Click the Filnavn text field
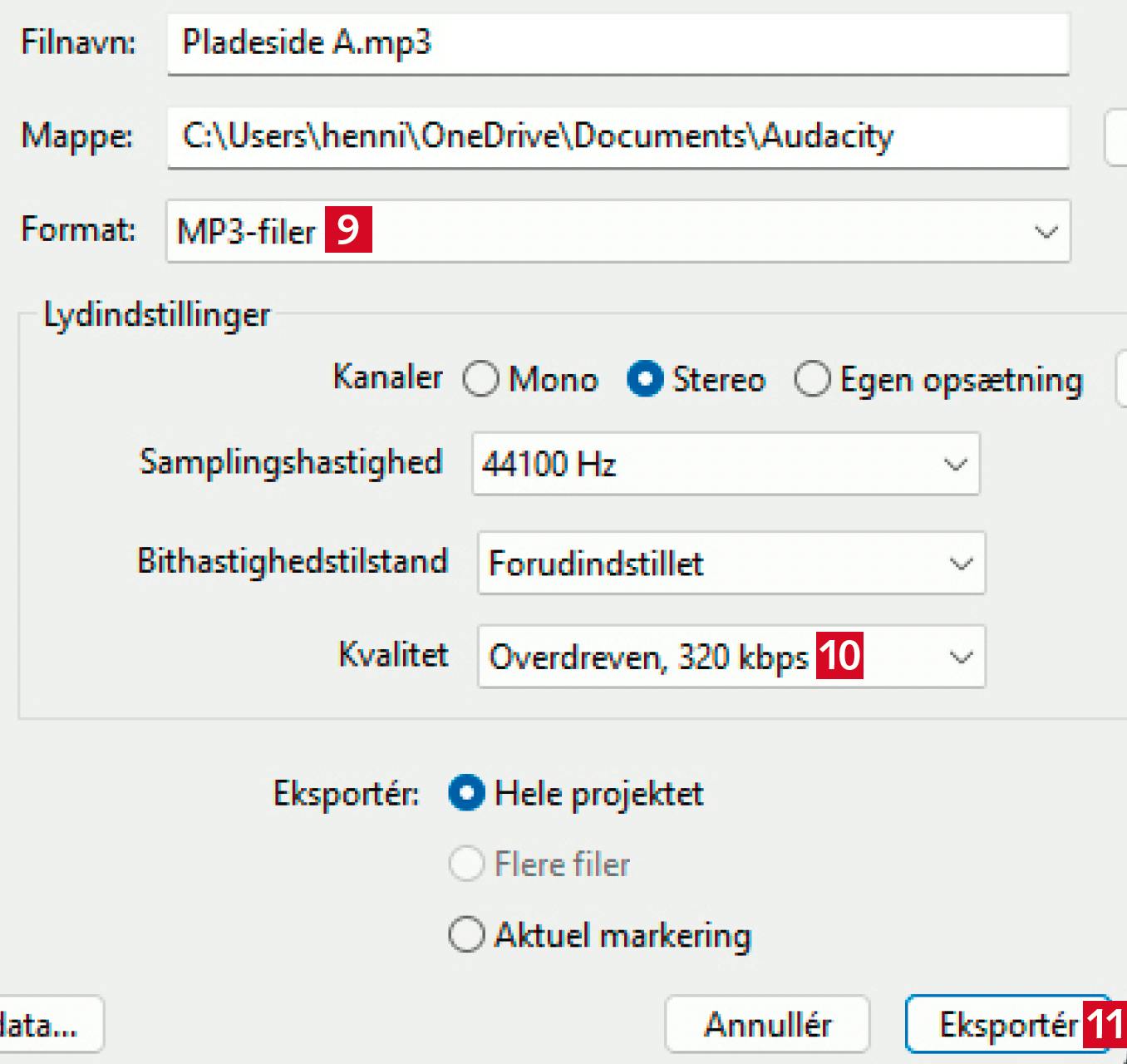This screenshot has height=1064, width=1127. [x=617, y=43]
